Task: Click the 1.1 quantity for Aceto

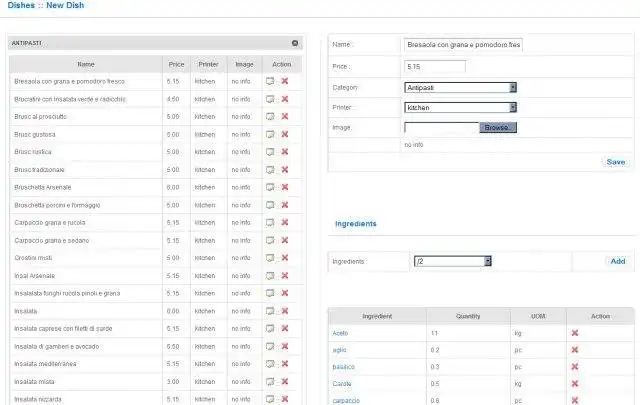Action: point(434,333)
